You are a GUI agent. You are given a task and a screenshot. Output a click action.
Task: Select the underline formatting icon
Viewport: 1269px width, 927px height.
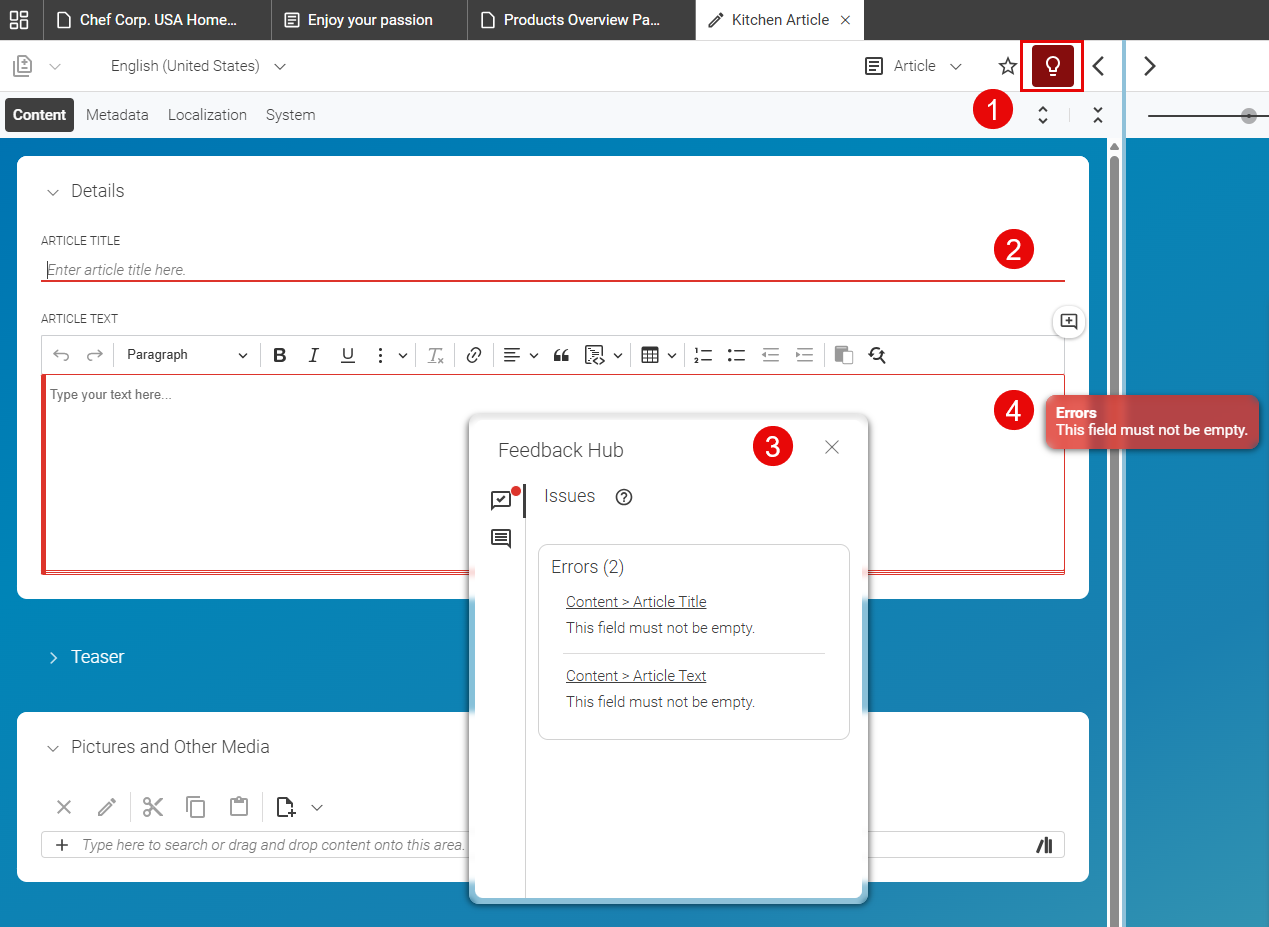coord(347,354)
